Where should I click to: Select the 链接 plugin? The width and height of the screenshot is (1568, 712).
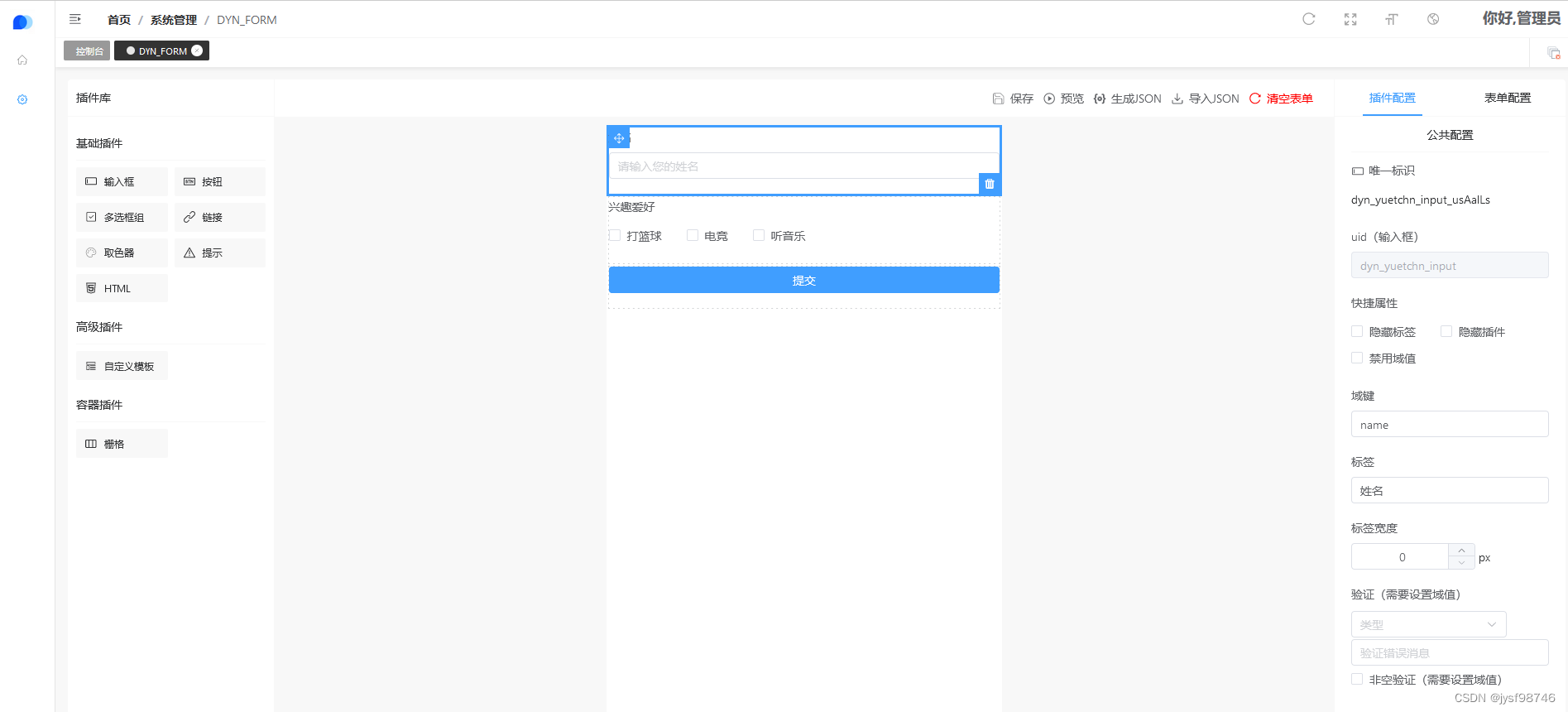coord(220,217)
